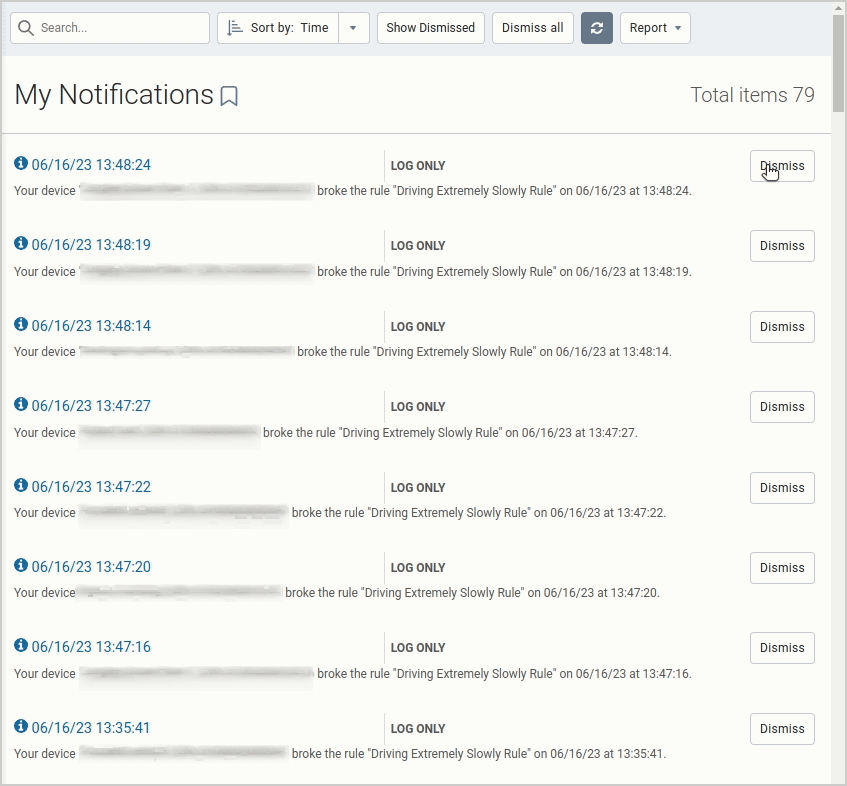Click the search magnifier icon
The height and width of the screenshot is (786, 847).
(26, 27)
